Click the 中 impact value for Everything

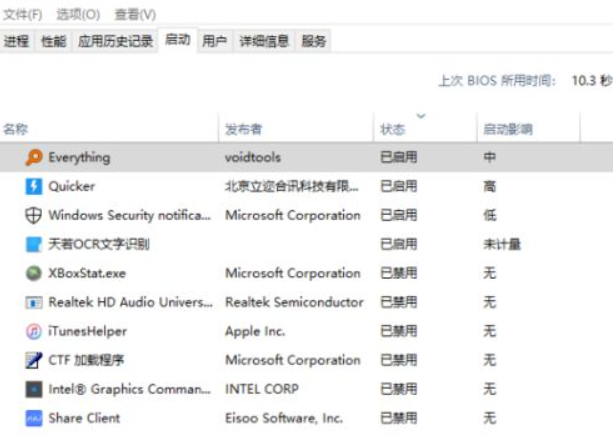pos(490,158)
